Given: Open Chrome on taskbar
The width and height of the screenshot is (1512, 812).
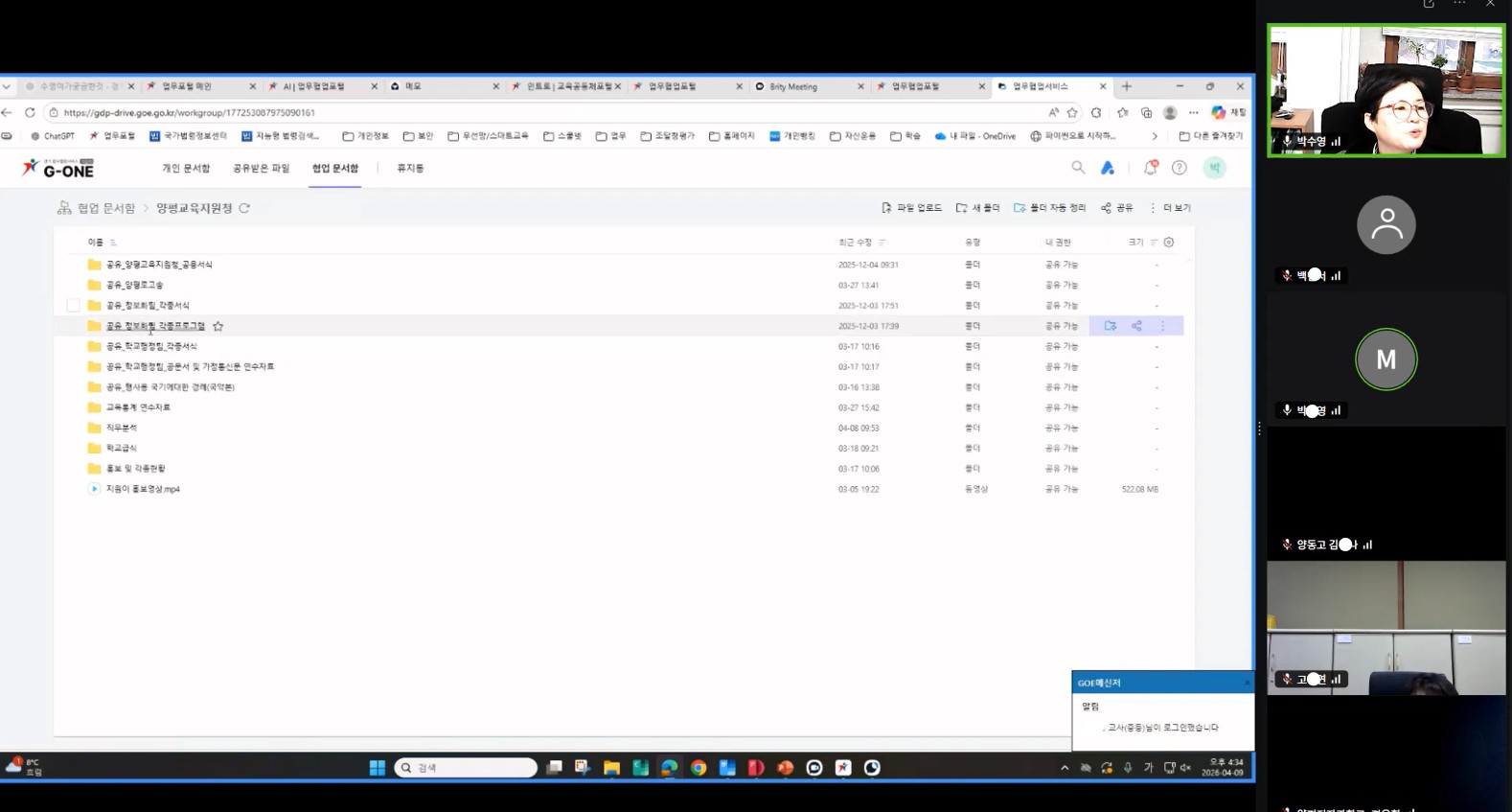Looking at the screenshot, I should coord(699,768).
